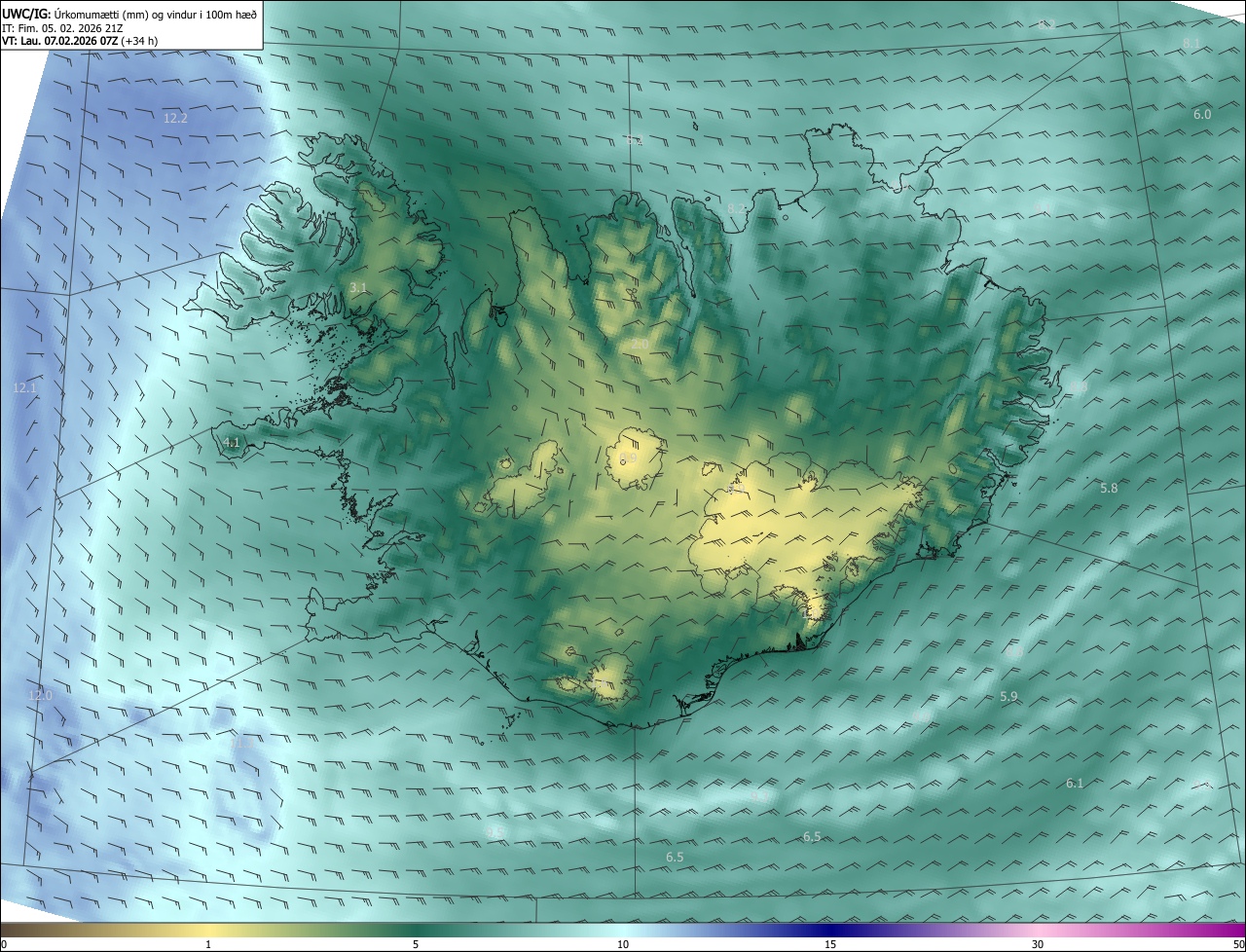The image size is (1246, 952).
Task: Click the color scale tick labeled 5
Action: [x=416, y=944]
